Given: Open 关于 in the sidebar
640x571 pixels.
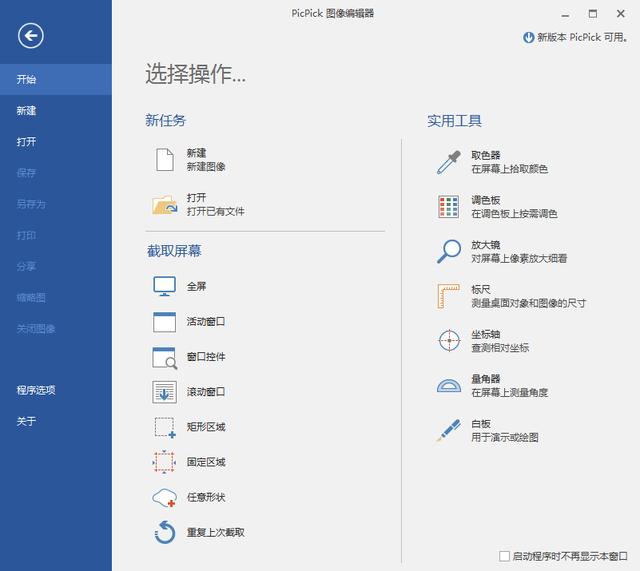Looking at the screenshot, I should tap(56, 421).
